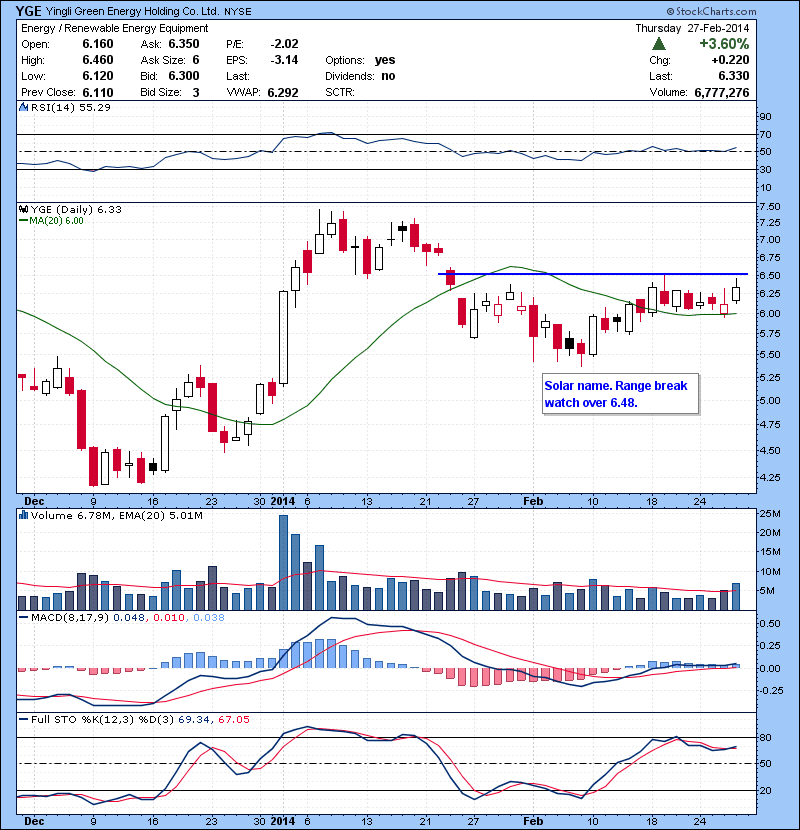Image resolution: width=800 pixels, height=830 pixels.
Task: Click the YGE (Daily) 6.33 chart title
Action: tap(76, 209)
